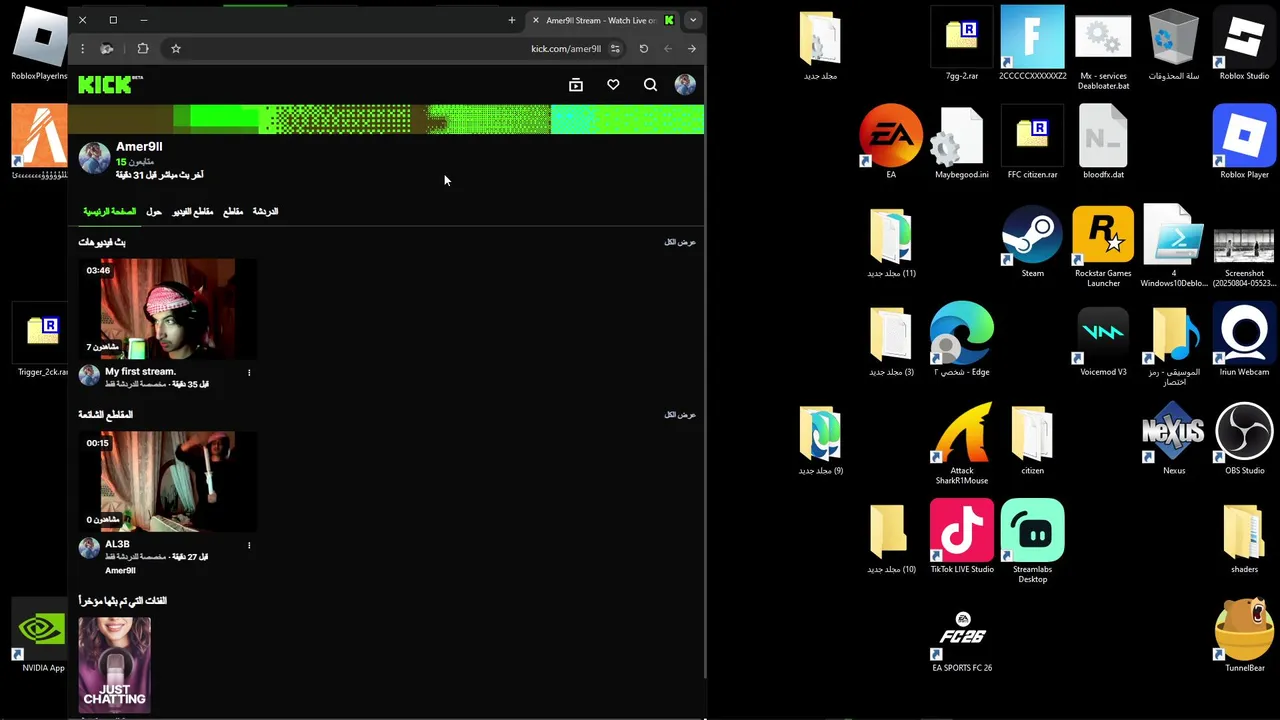This screenshot has height=720, width=1280.
Task: Select Streamlabs Desktop shortcut icon
Action: click(1032, 541)
